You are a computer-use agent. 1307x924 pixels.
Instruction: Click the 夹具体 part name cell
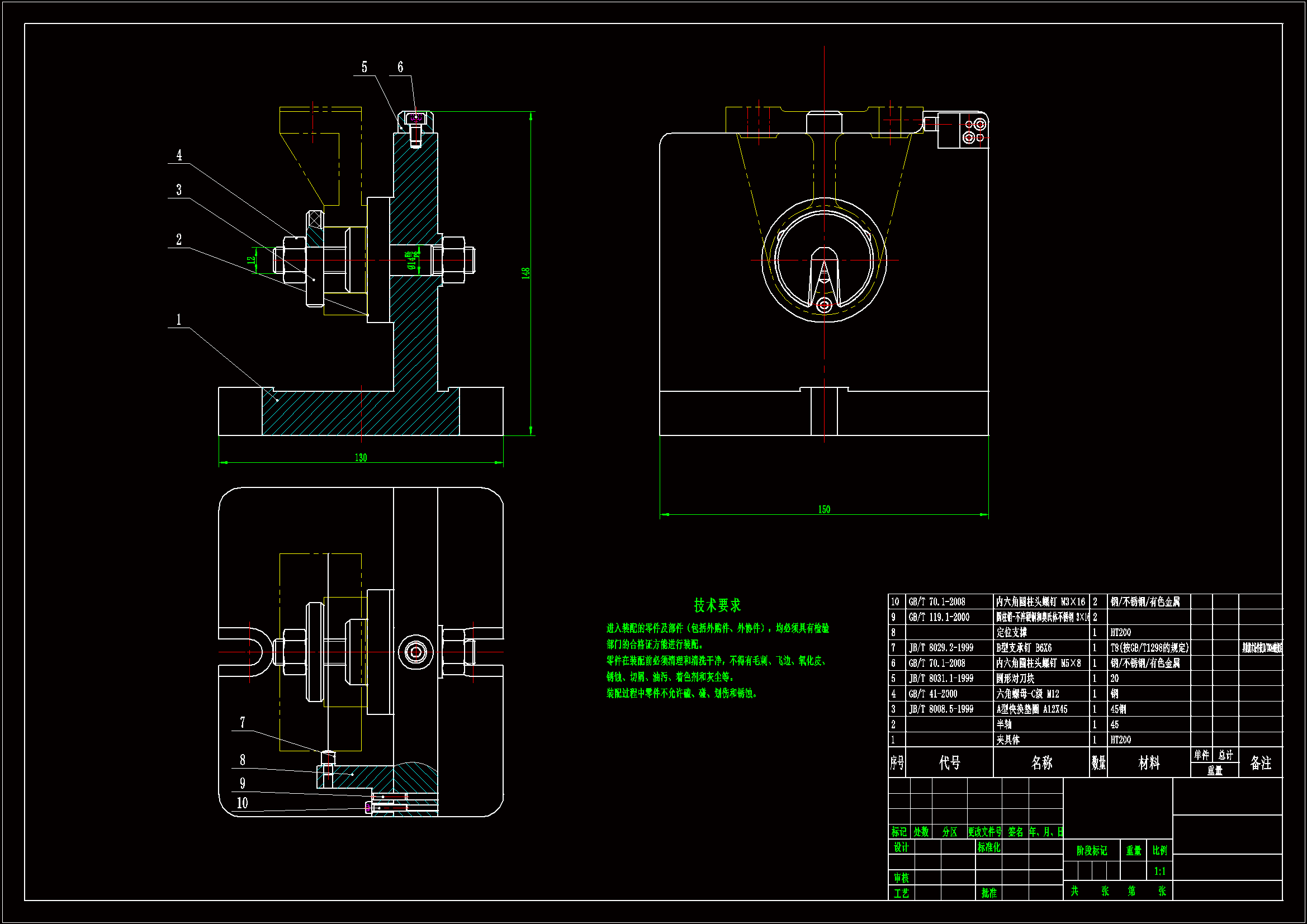[1008, 740]
